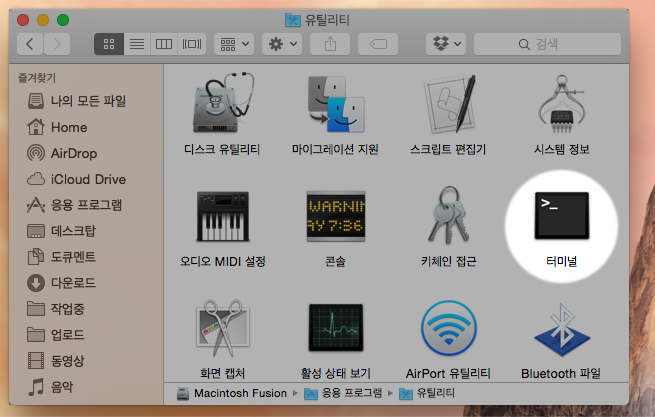Click 유틸리티 in the path bar

coord(427,393)
